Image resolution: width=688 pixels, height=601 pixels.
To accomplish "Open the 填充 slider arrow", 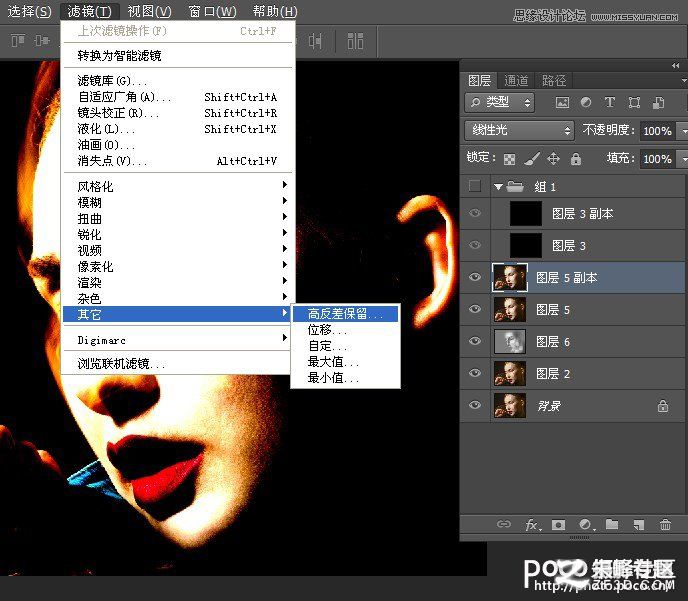I will point(684,159).
